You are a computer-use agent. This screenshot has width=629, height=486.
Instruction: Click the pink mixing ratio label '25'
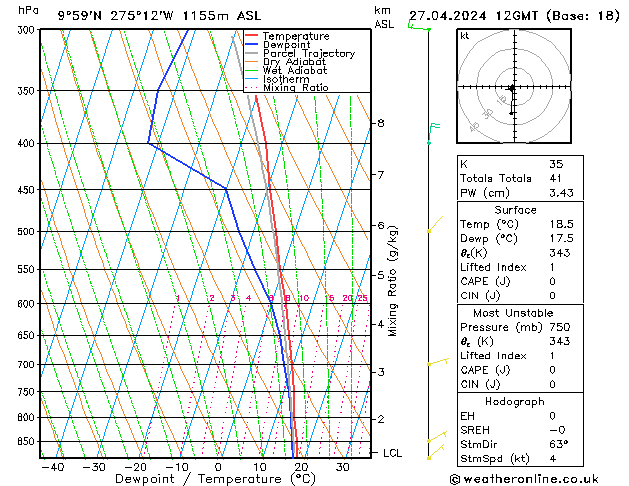(x=362, y=298)
